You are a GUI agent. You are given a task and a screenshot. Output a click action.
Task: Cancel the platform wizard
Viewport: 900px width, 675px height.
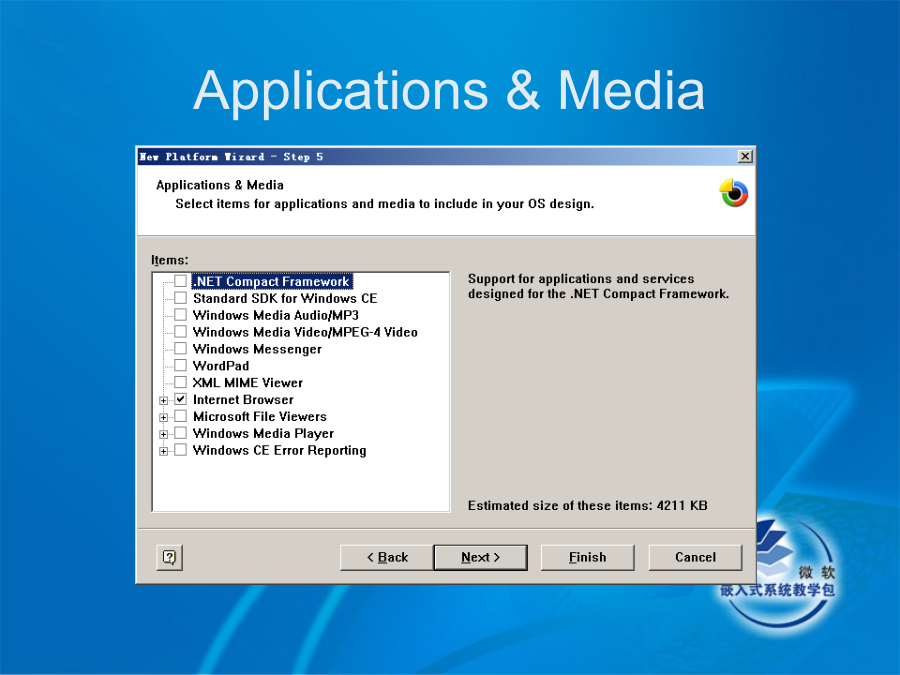pos(695,557)
